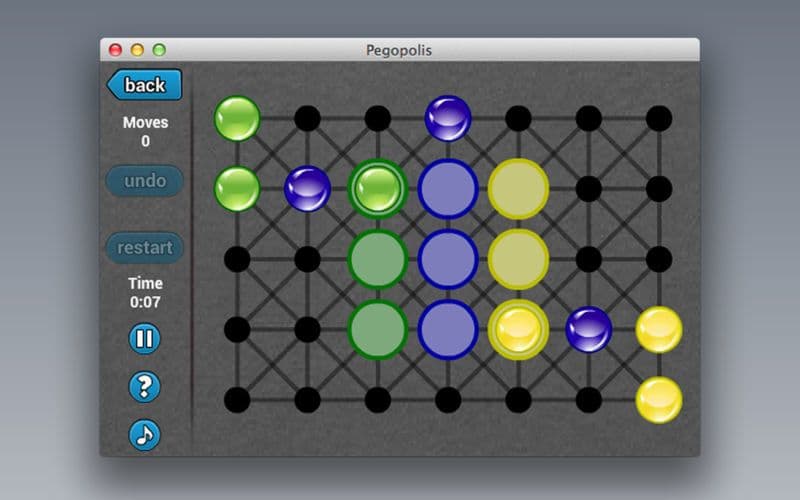This screenshot has height=500, width=800.
Task: Pause the game timer
Action: (x=144, y=338)
